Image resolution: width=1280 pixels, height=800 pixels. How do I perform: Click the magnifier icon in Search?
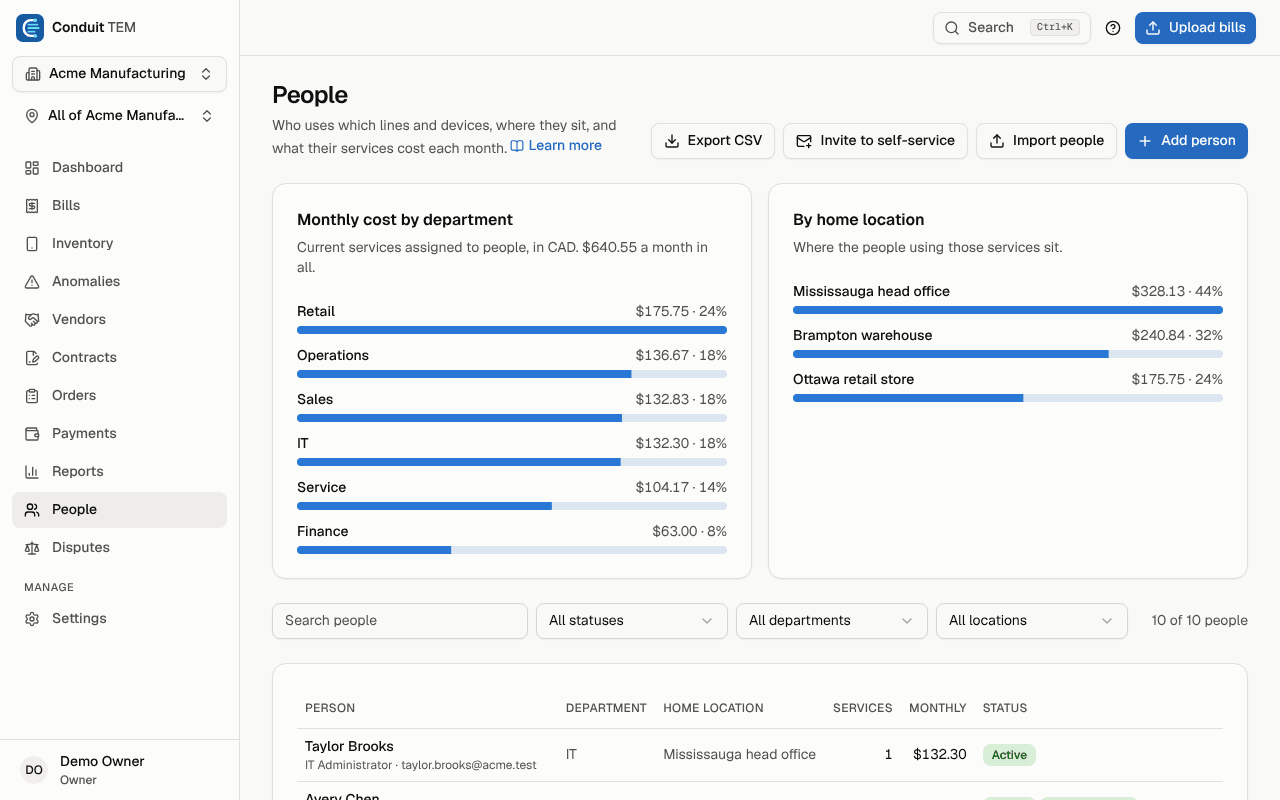(952, 28)
